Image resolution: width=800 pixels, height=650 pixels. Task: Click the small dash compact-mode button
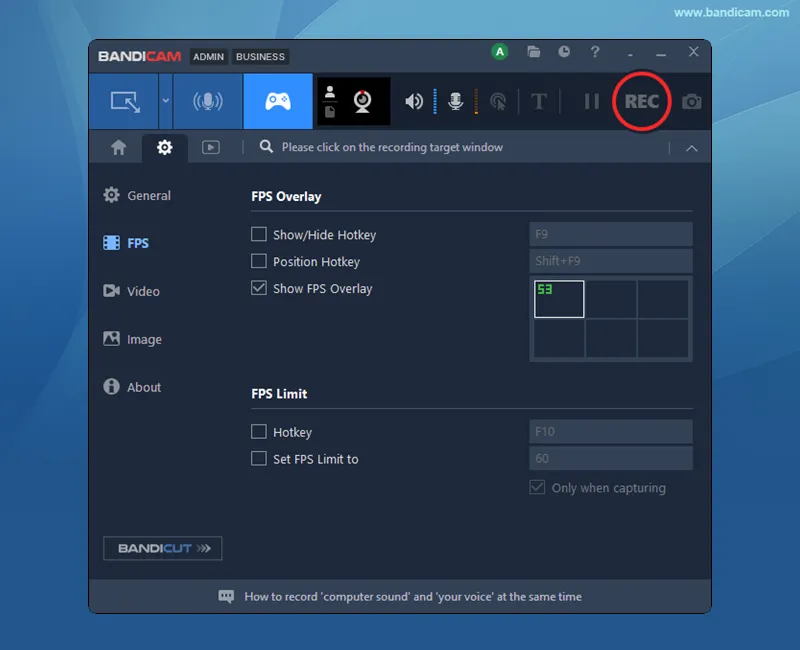[631, 54]
